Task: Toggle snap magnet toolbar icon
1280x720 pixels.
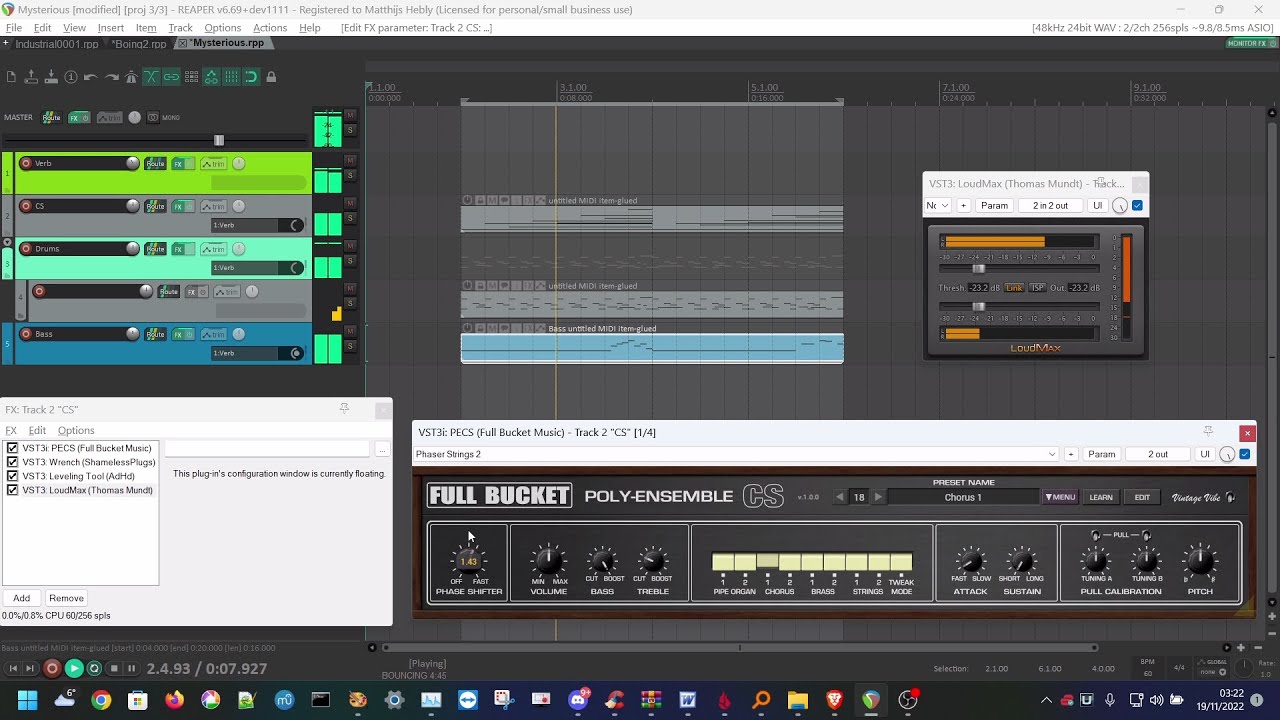Action: 251,77
